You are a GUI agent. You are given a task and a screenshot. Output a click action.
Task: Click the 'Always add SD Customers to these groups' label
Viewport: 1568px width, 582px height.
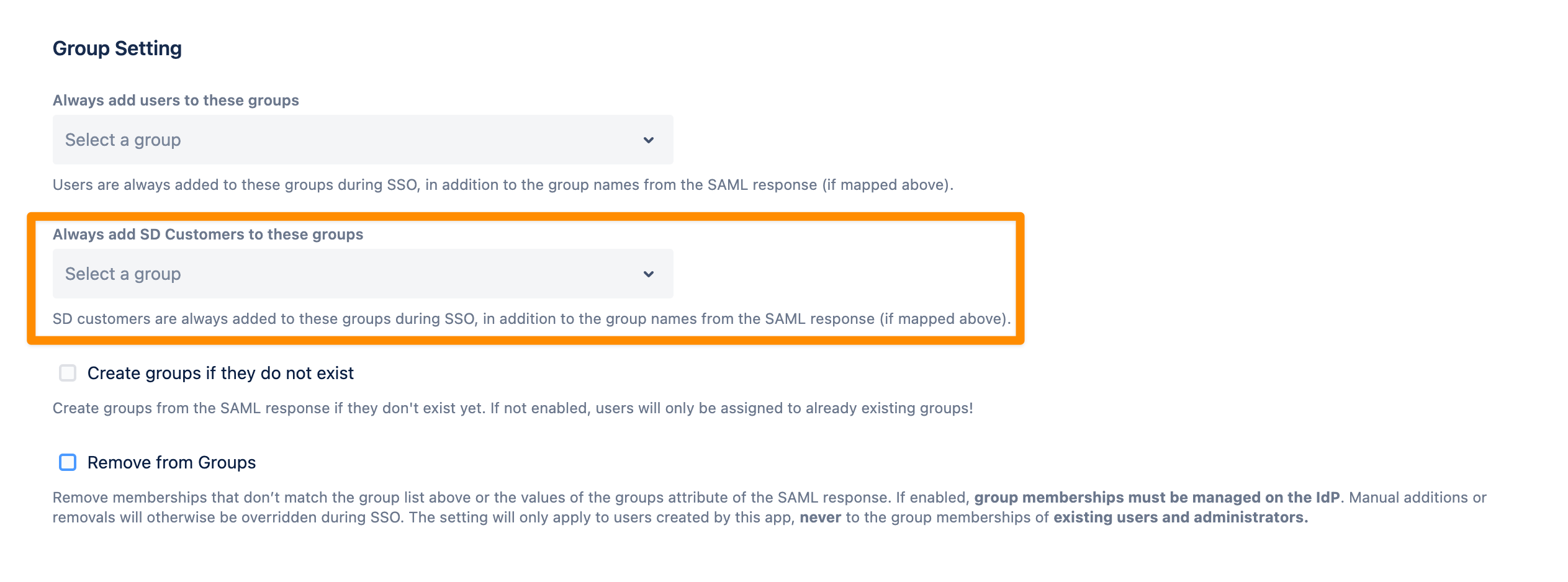[208, 235]
